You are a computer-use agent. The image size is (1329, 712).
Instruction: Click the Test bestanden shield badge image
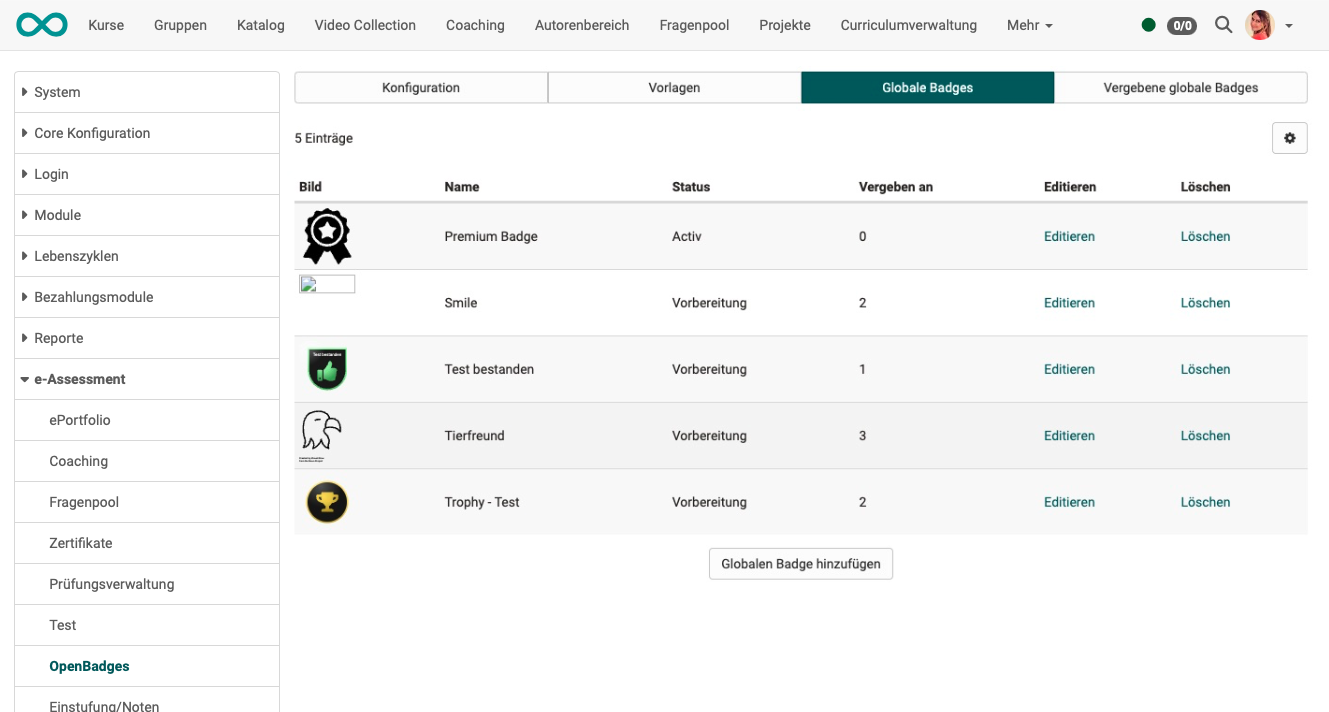[x=327, y=369]
